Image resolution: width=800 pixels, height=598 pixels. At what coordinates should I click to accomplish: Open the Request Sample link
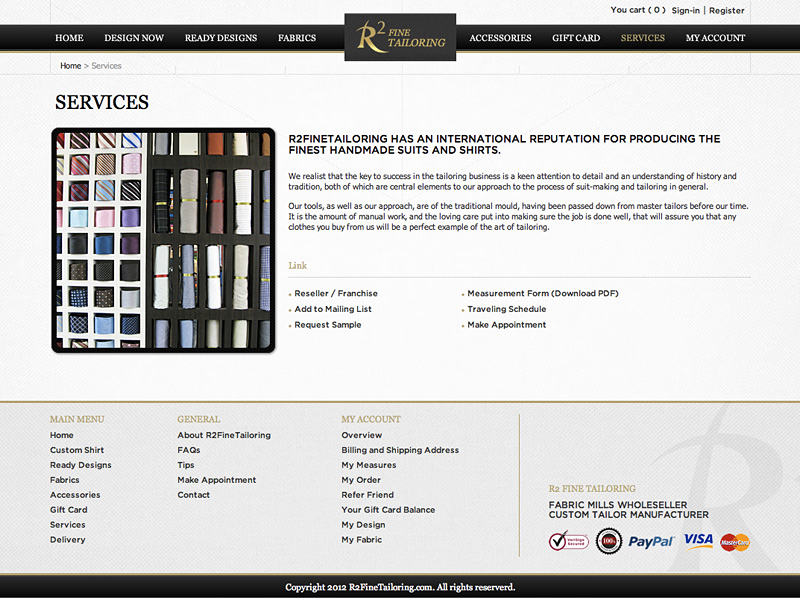point(328,325)
